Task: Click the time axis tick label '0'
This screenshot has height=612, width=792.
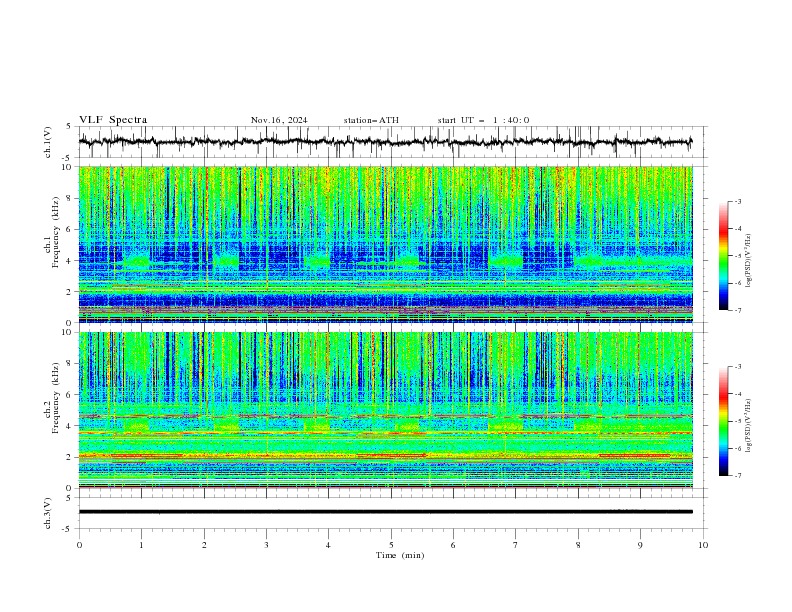Action: click(x=79, y=545)
